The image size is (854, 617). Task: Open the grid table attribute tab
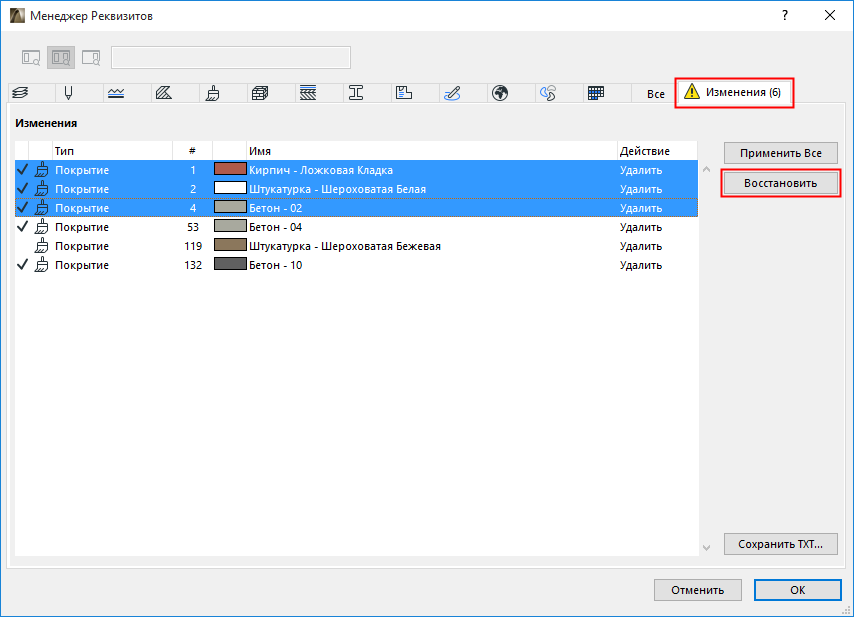[596, 93]
